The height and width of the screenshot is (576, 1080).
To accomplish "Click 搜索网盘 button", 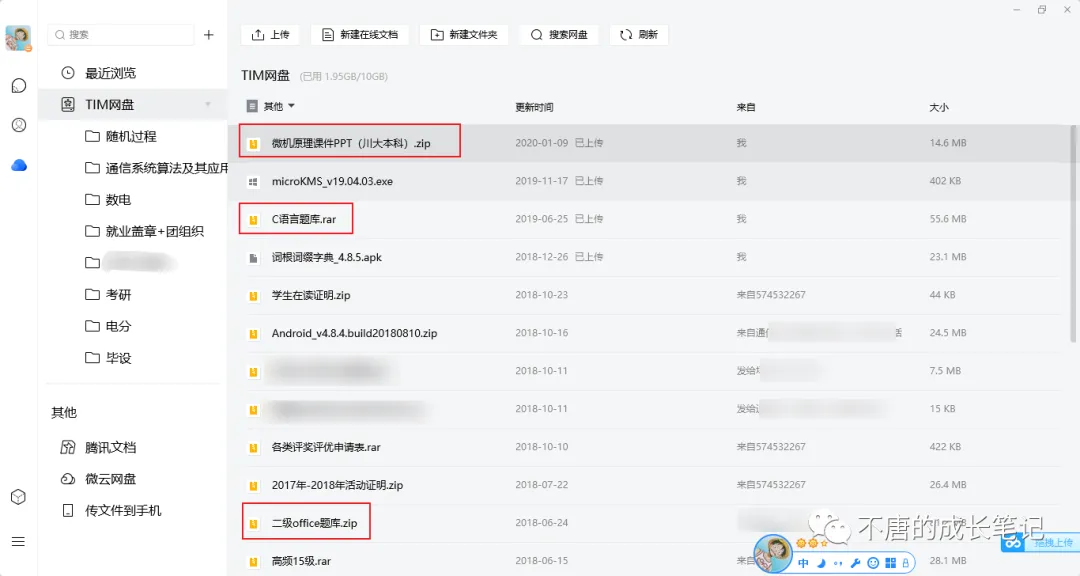I will (x=559, y=34).
